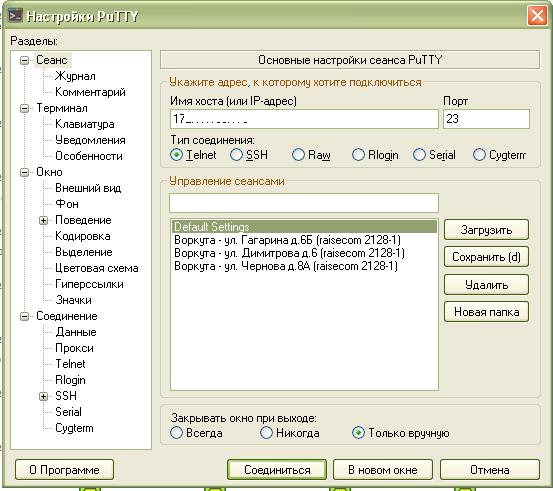553x491 pixels.
Task: Open the Telnet category in the tree
Action: coord(70,364)
